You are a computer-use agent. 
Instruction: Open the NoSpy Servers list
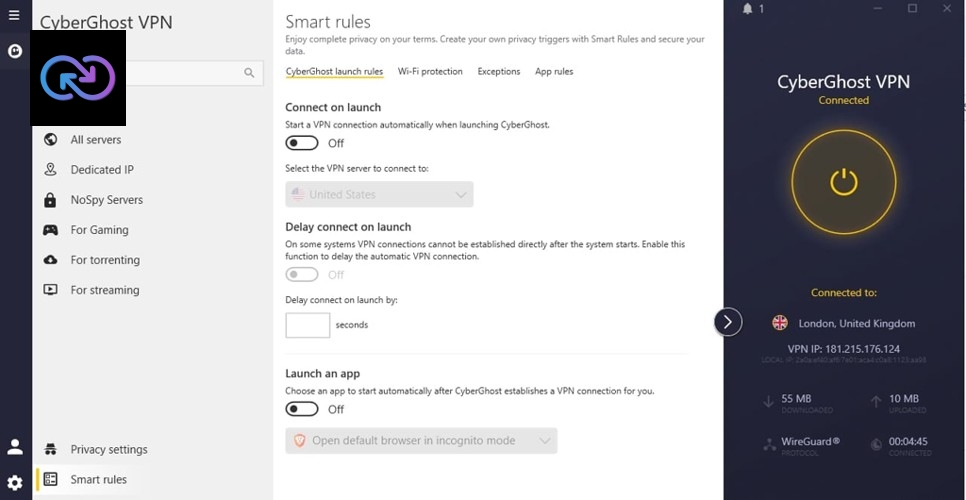106,200
